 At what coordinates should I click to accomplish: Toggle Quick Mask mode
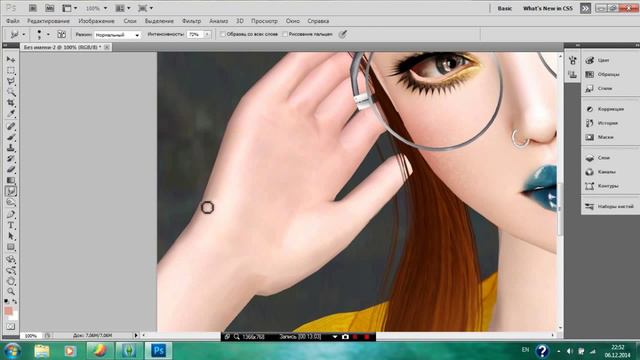11,327
